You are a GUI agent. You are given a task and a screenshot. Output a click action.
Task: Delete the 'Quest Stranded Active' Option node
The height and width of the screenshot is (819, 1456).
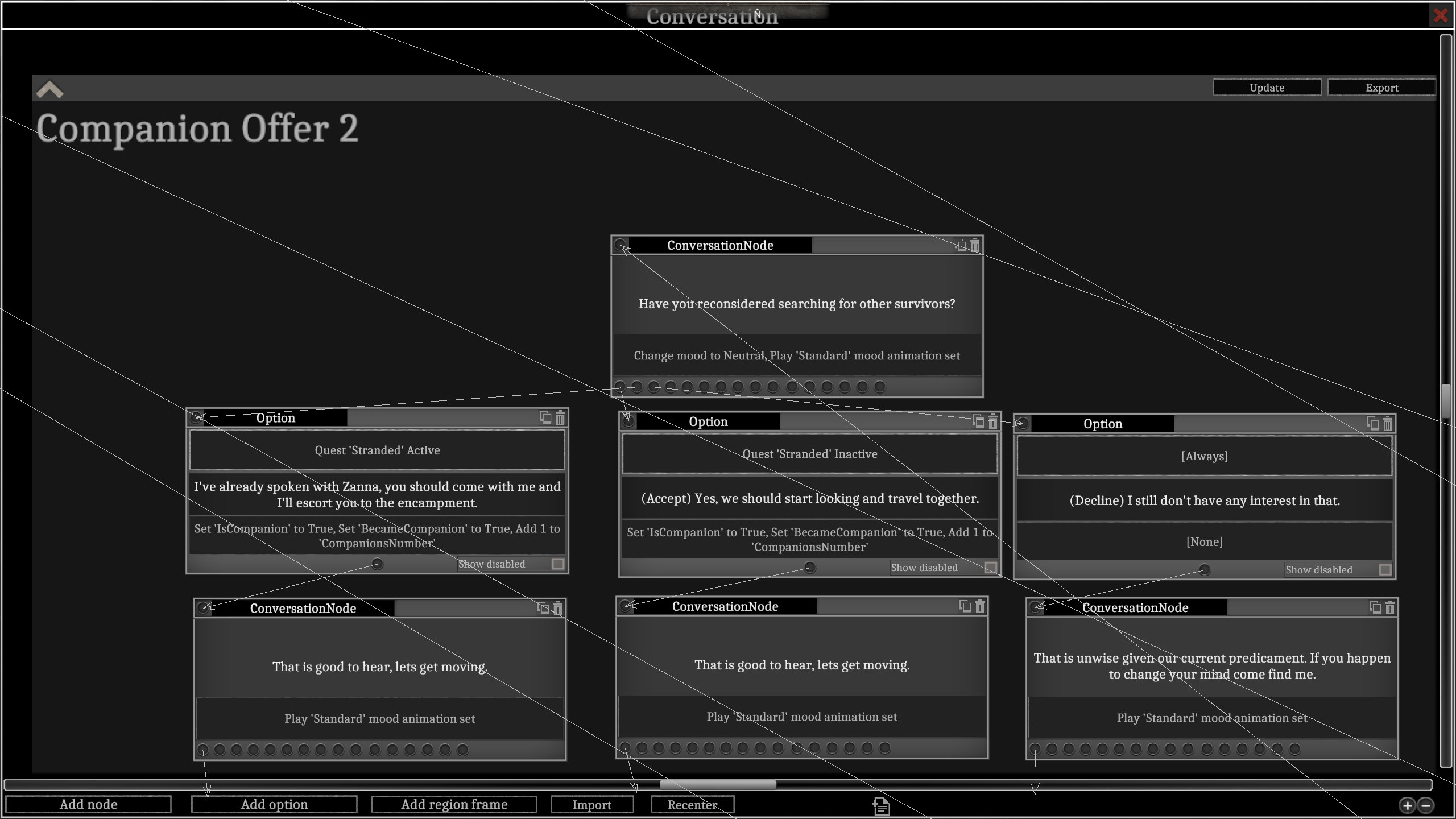[560, 417]
